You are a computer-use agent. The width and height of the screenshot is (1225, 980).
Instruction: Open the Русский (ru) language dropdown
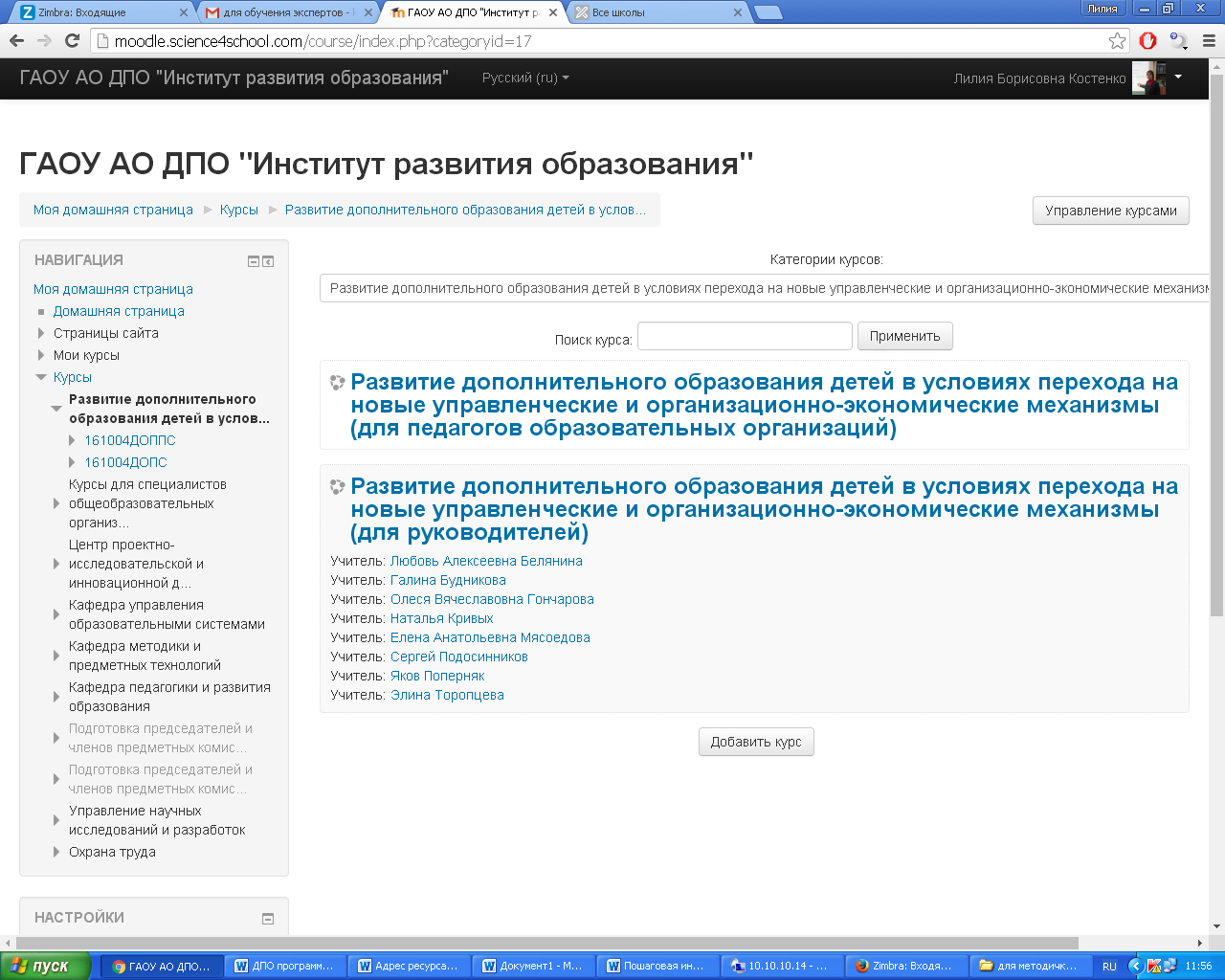click(525, 78)
